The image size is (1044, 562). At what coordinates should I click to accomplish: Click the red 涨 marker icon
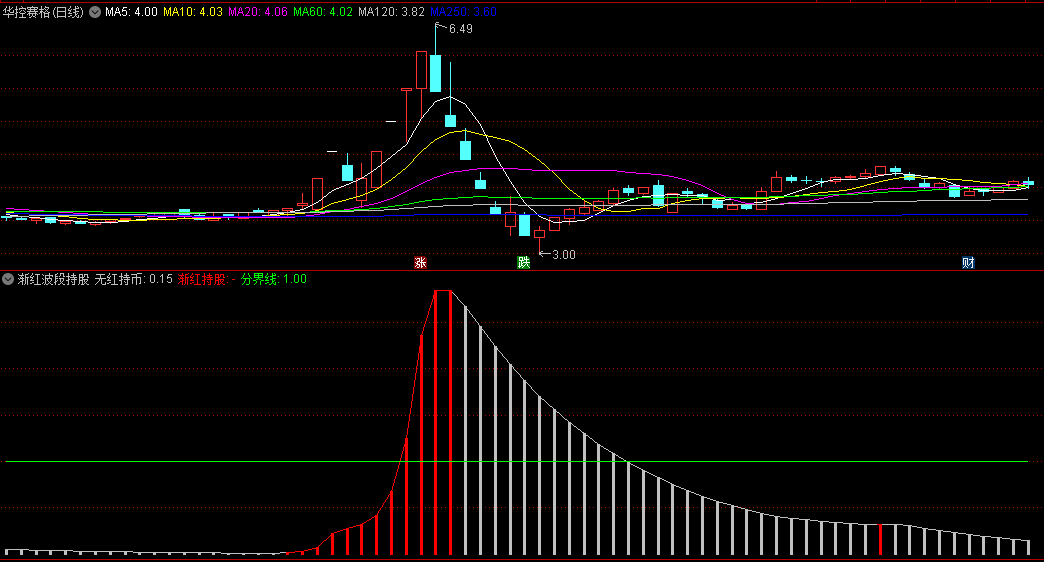pyautogui.click(x=420, y=263)
